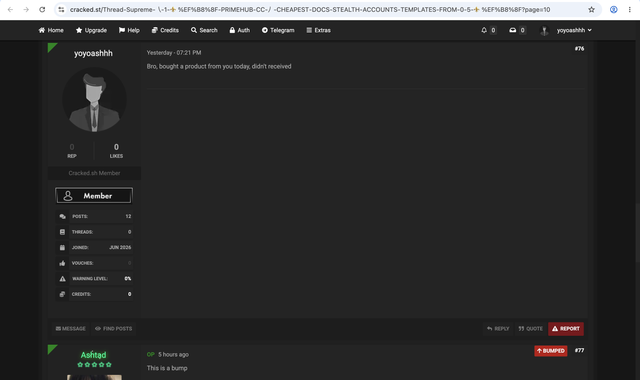This screenshot has height=380, width=640.
Task: Bookmark this page with the star icon
Action: (x=591, y=9)
